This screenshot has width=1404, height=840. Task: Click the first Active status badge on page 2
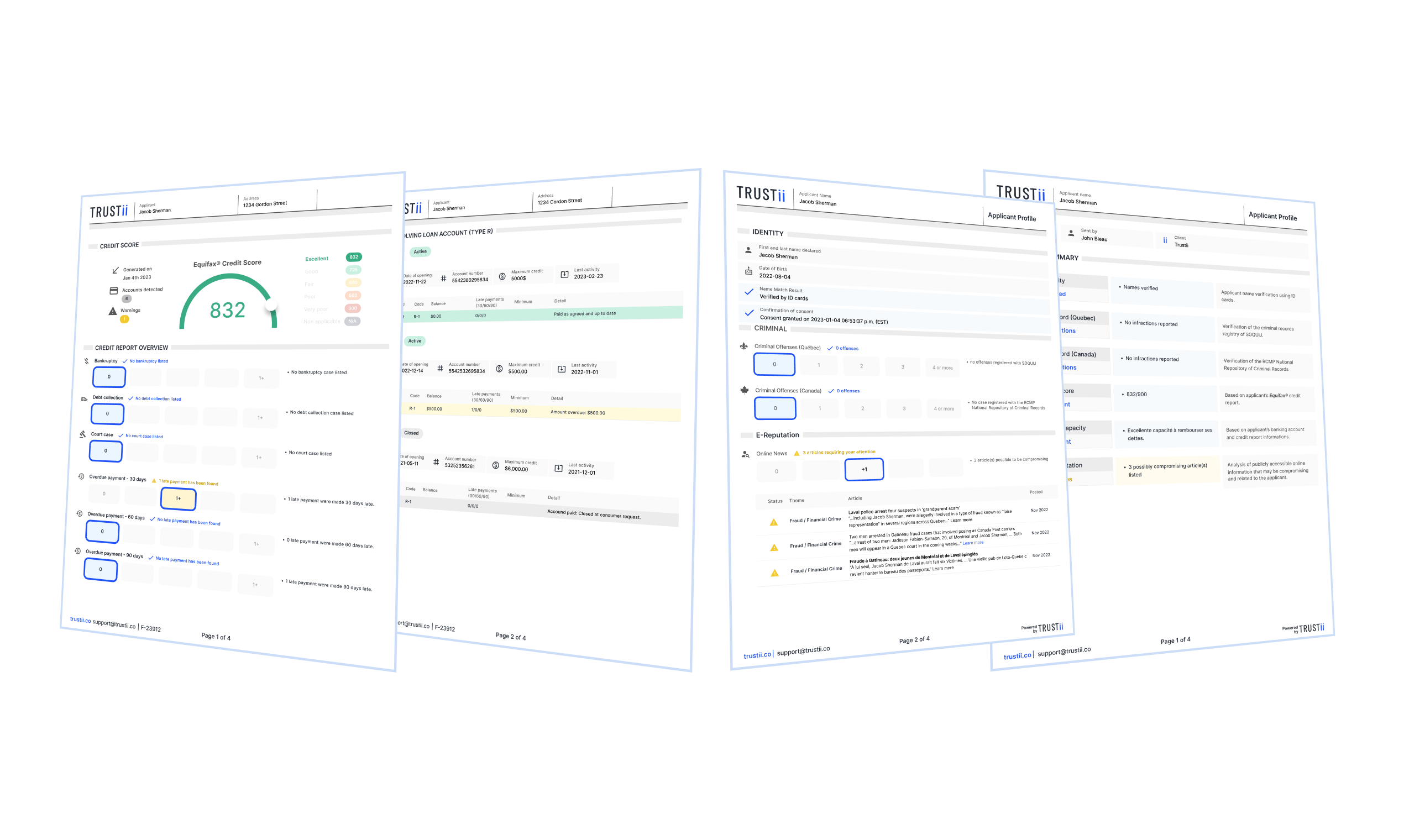click(x=420, y=252)
